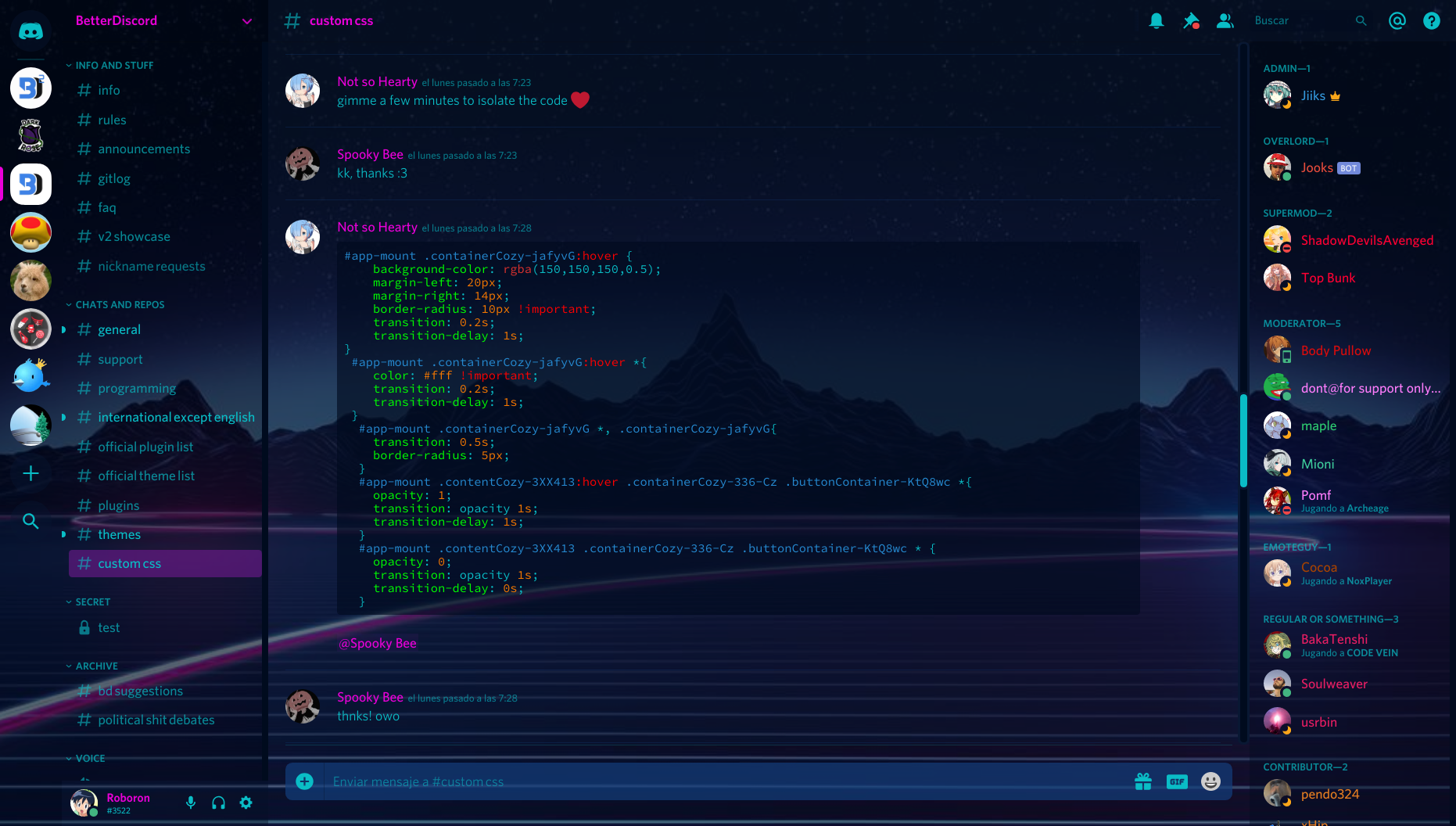Open the emoji picker

(1210, 781)
